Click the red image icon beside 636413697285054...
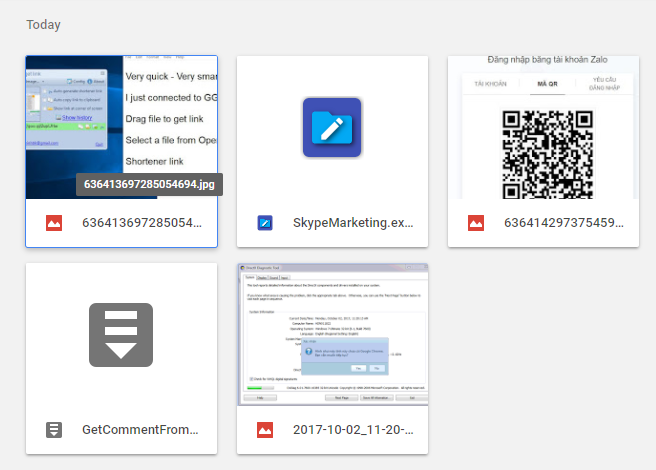The width and height of the screenshot is (656, 470). 54,223
